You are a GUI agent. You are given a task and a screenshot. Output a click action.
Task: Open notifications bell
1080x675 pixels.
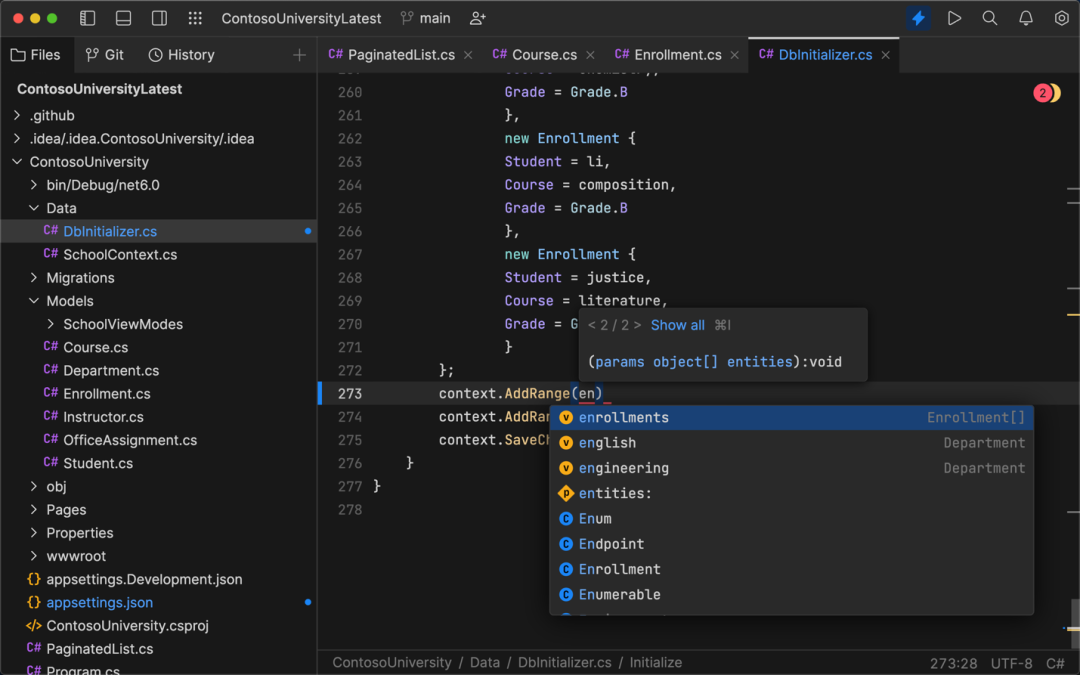click(1026, 19)
